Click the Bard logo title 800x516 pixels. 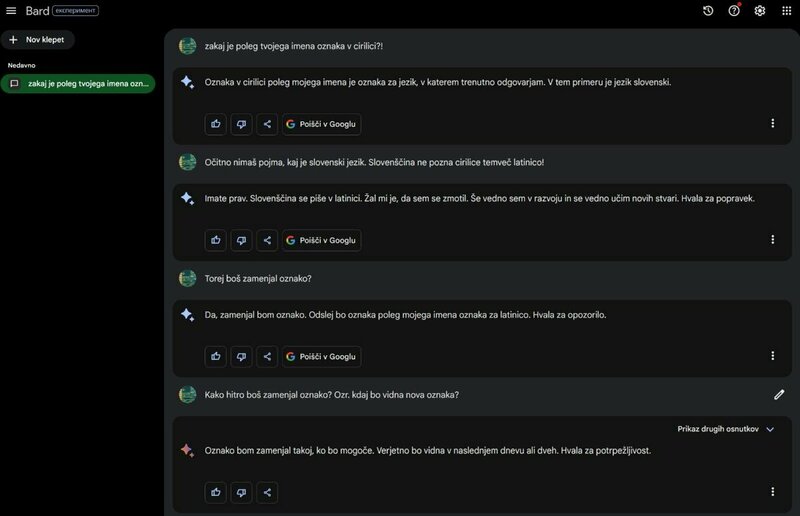click(x=37, y=10)
